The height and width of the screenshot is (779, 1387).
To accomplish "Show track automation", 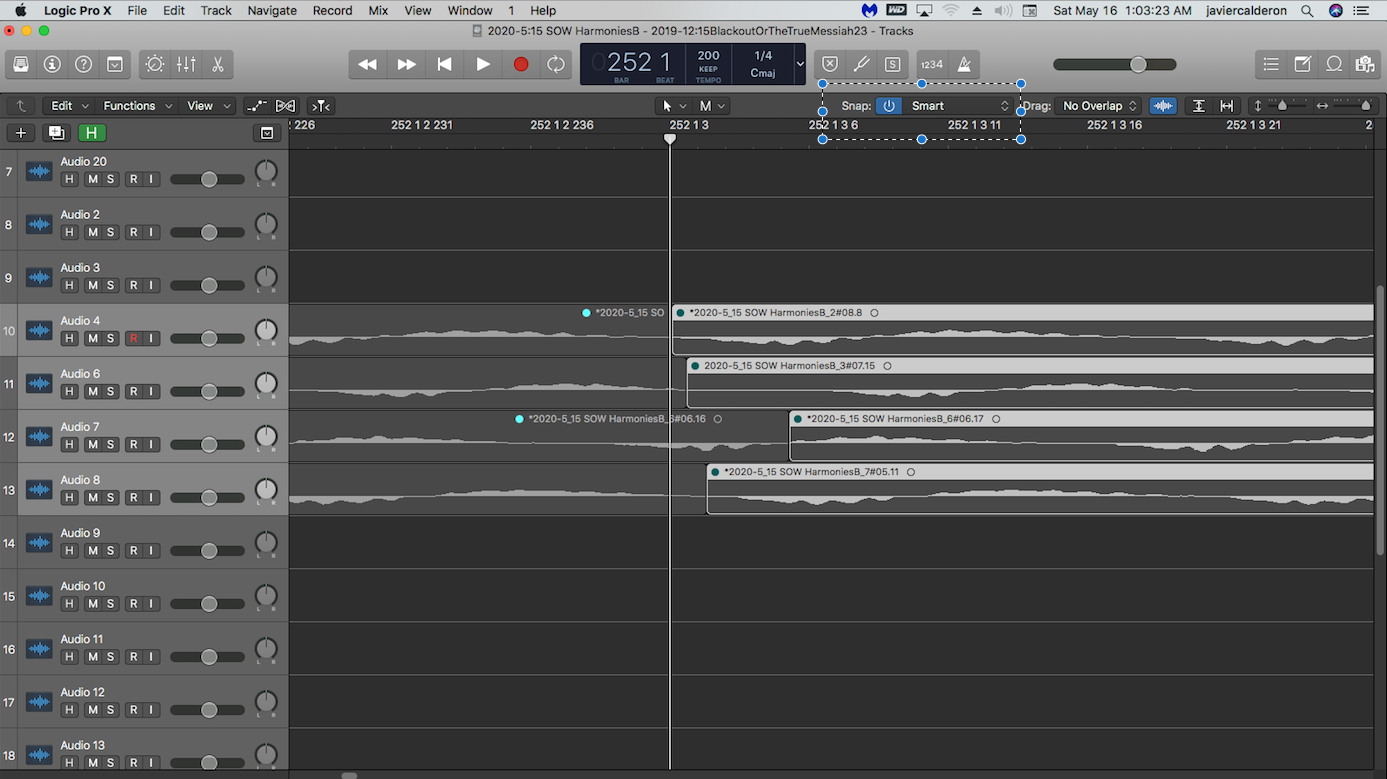I will [257, 106].
